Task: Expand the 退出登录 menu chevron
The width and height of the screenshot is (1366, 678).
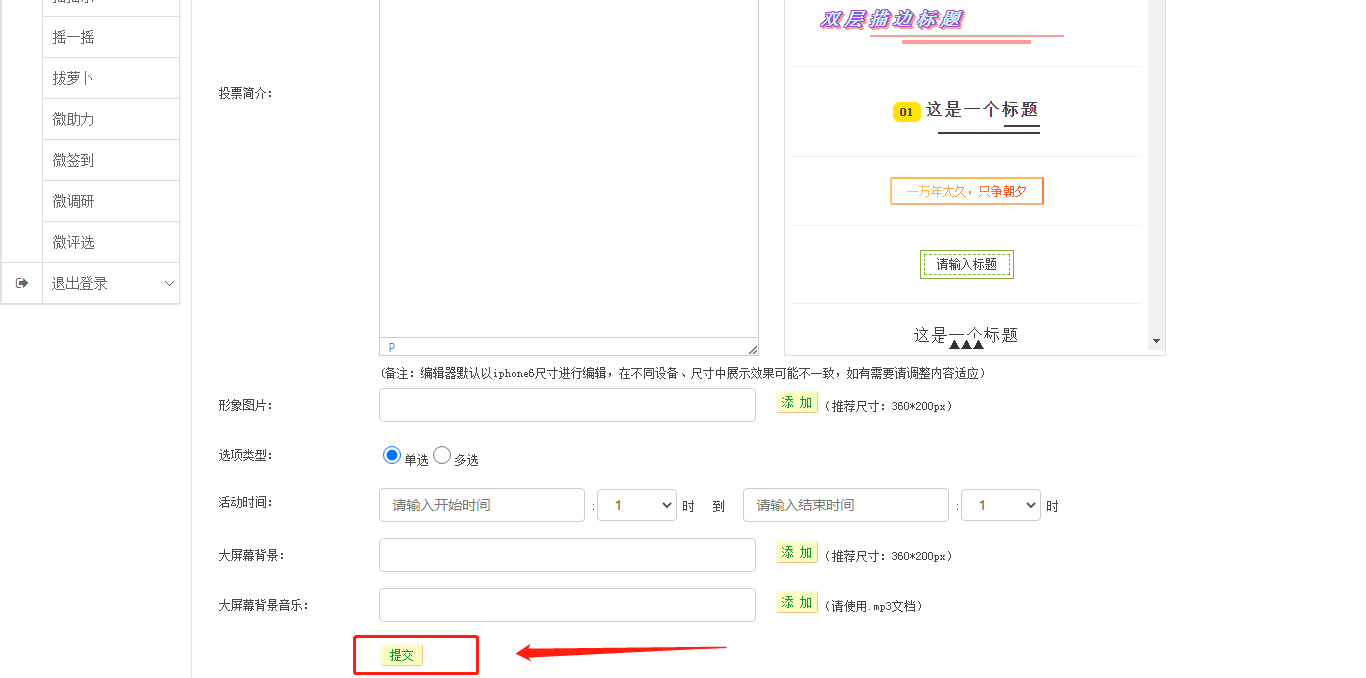Action: coord(169,283)
